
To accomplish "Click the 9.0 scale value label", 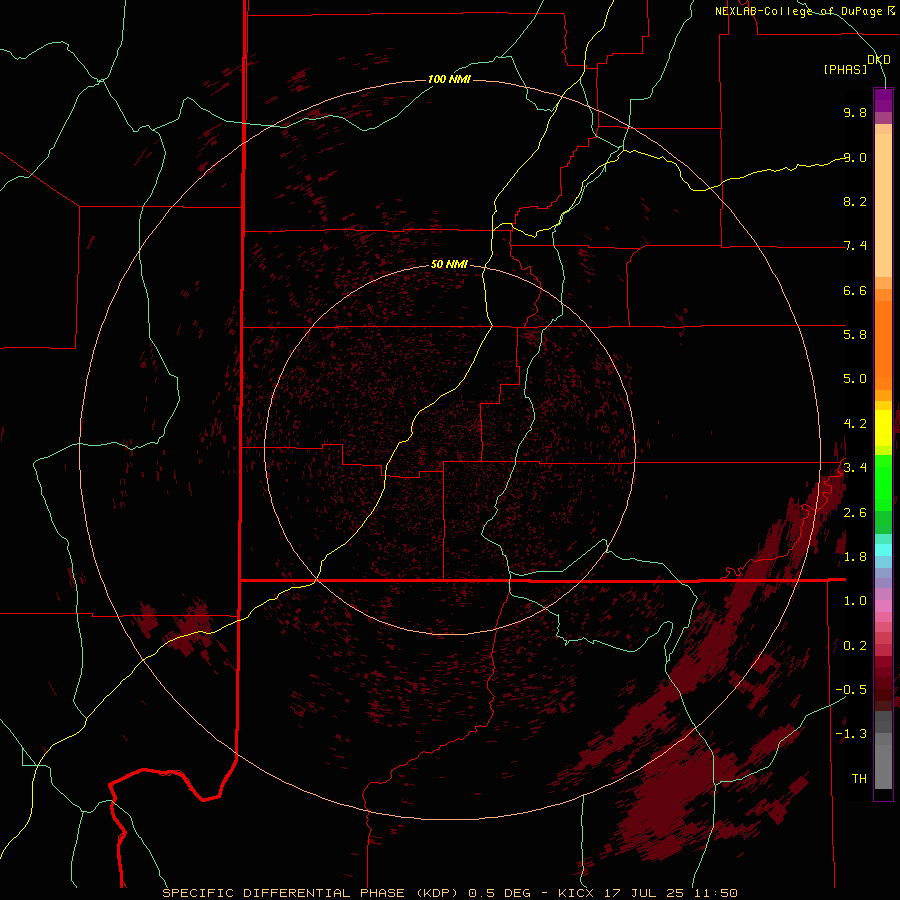I will click(855, 157).
